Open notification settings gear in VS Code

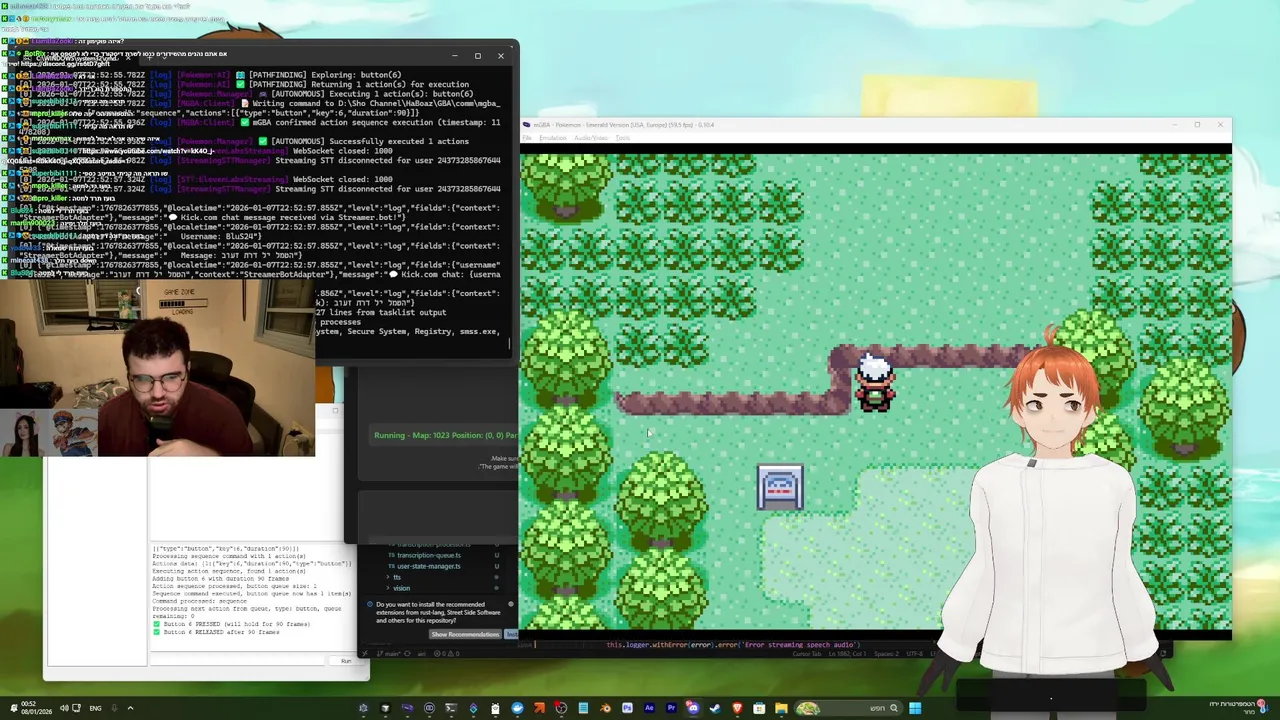511,604
